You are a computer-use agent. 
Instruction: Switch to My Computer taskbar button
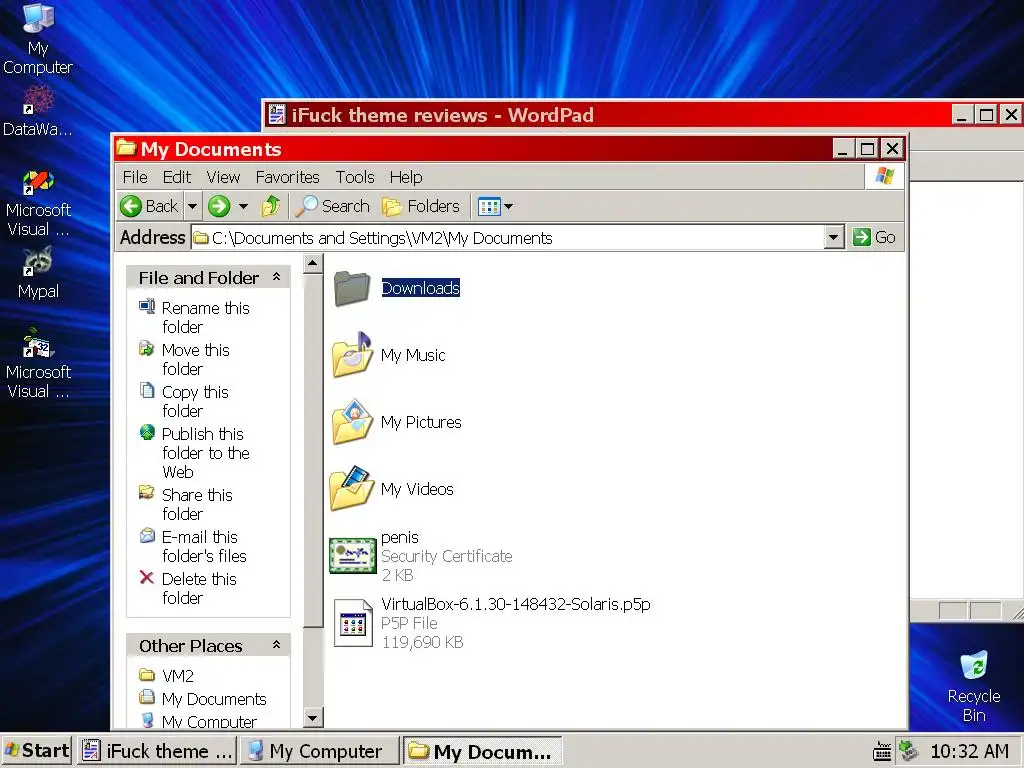point(319,751)
